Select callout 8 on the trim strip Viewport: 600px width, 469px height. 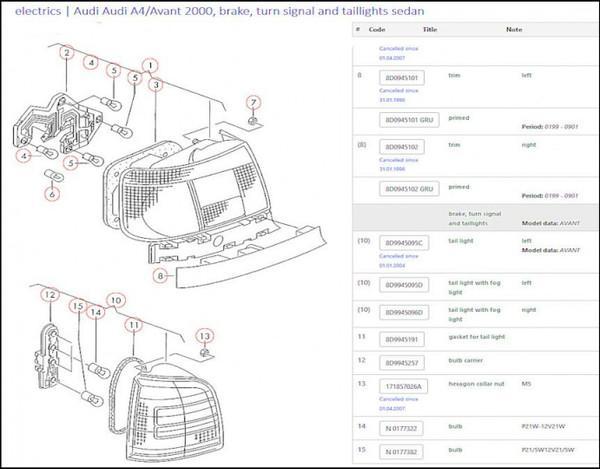158,274
